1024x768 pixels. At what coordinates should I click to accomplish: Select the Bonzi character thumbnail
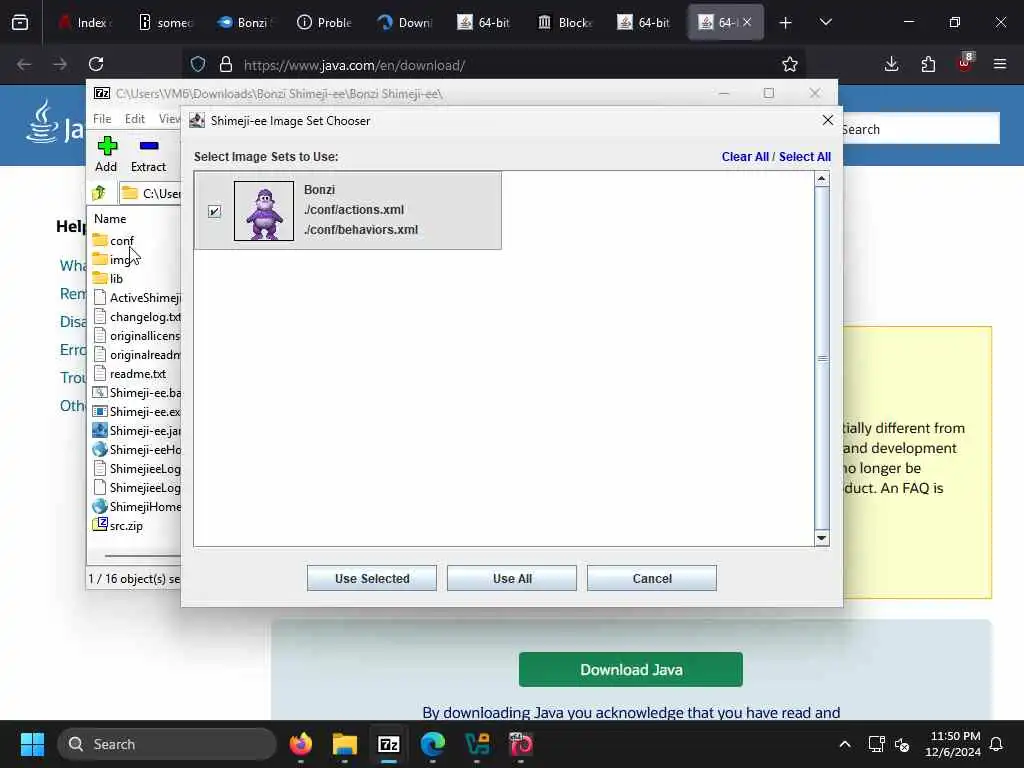click(264, 211)
